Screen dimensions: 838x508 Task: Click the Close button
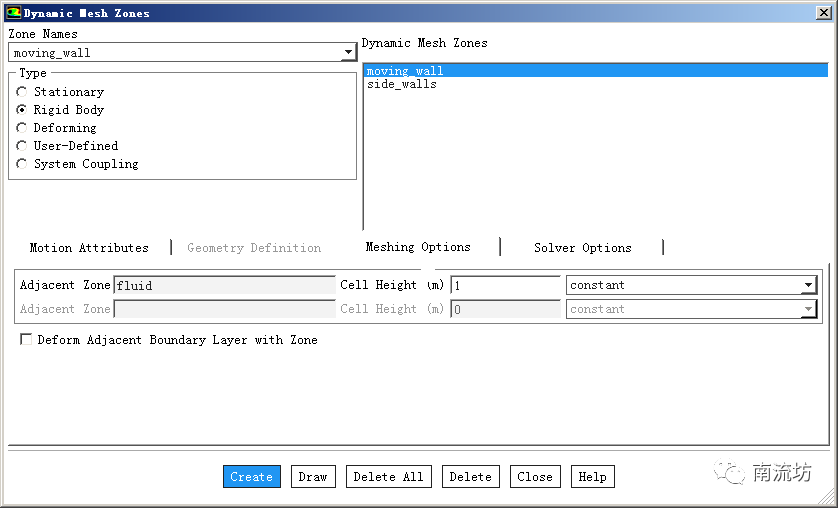[535, 476]
